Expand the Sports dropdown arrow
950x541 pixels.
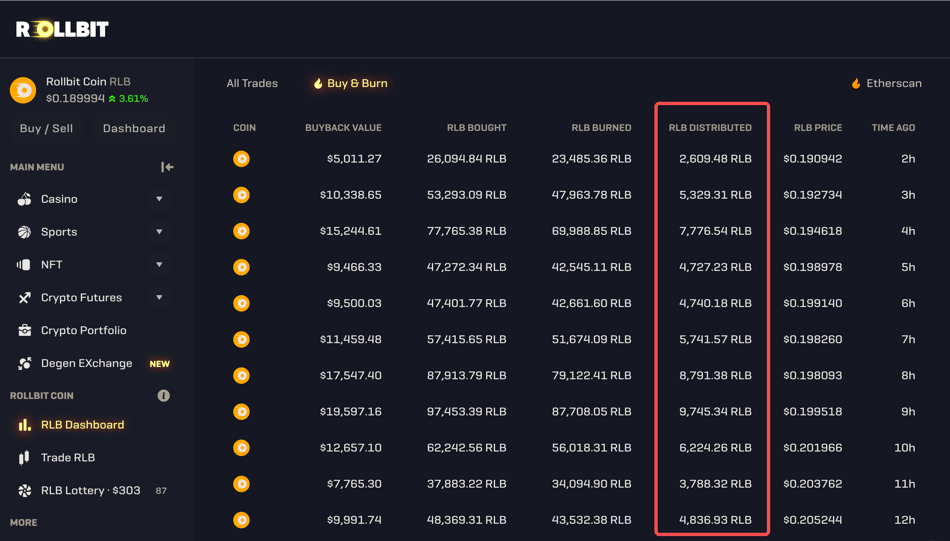click(159, 232)
